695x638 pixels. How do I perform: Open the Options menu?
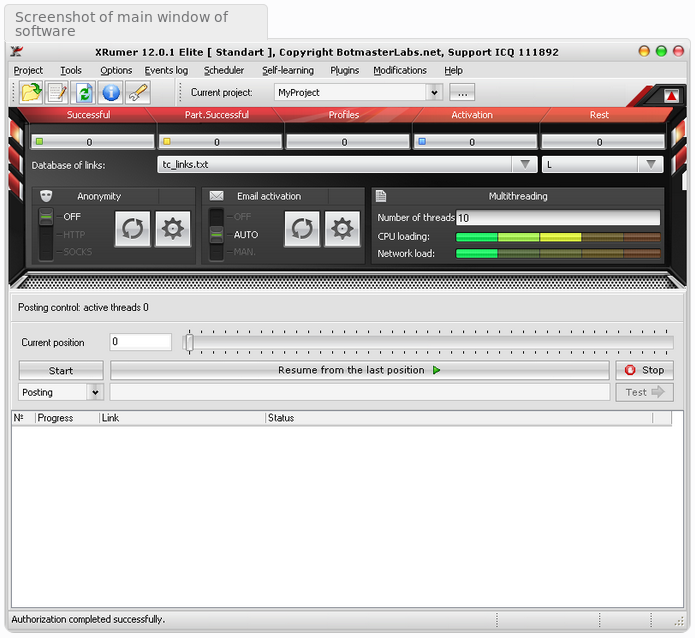(116, 70)
